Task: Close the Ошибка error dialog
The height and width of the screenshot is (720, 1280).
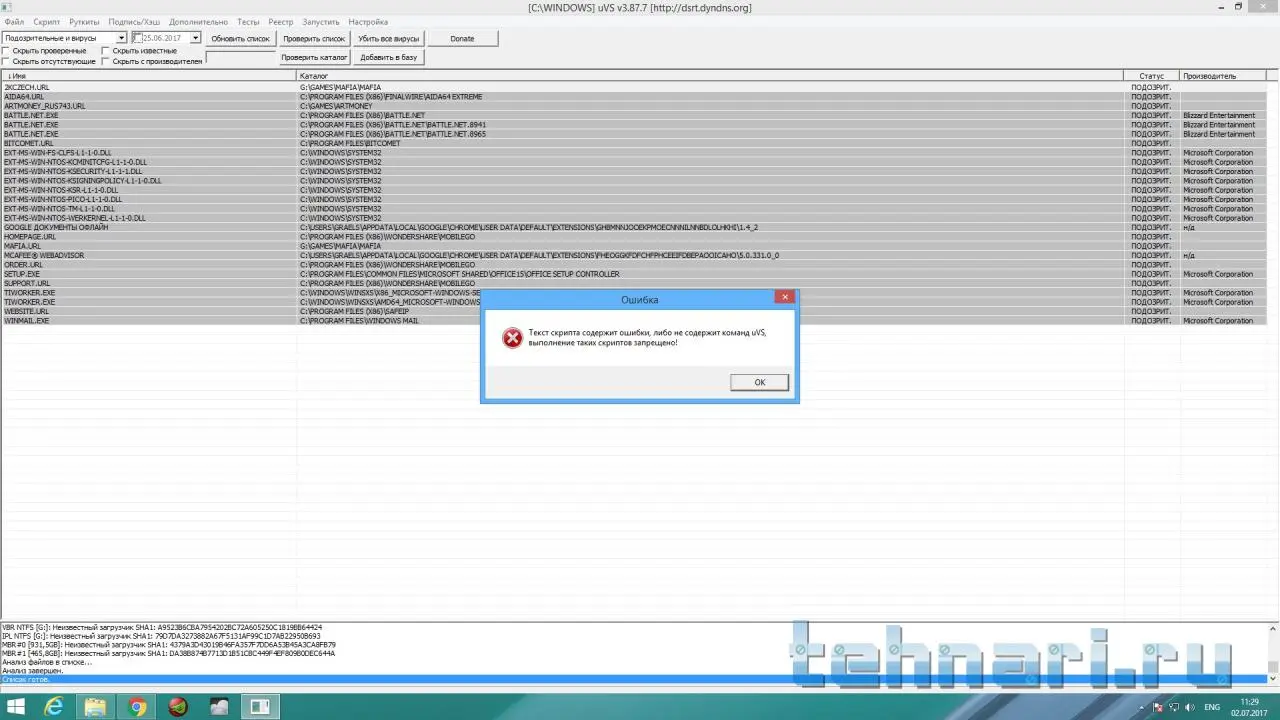Action: (786, 297)
